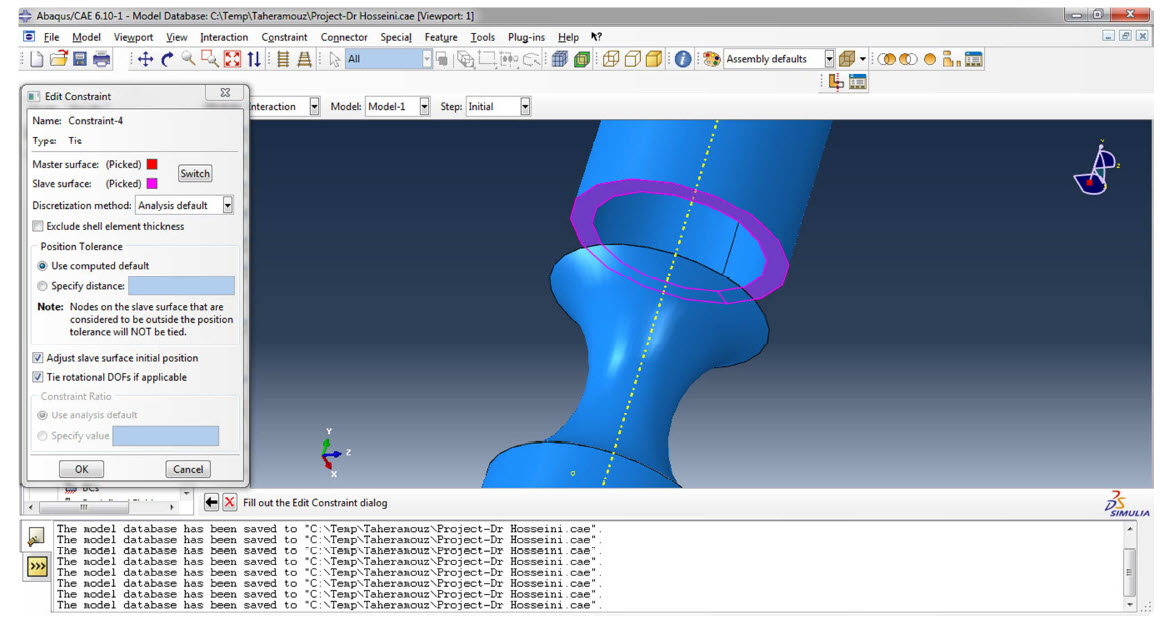The height and width of the screenshot is (620, 1160).
Task: Click the Cycle Views arrows icon
Action: (254, 59)
